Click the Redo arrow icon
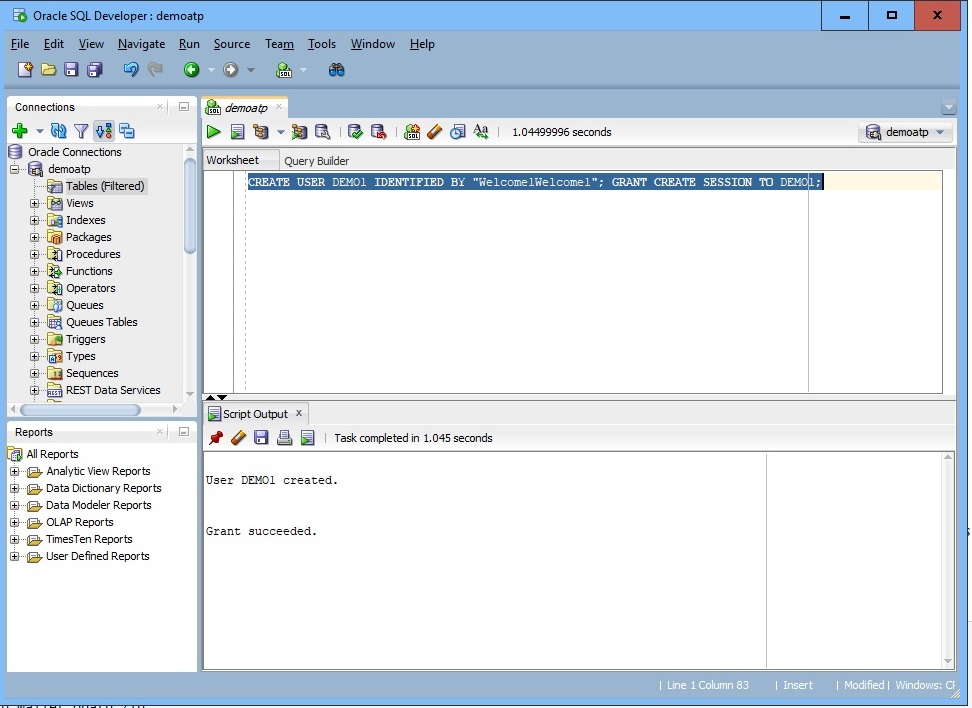This screenshot has width=972, height=708. [155, 69]
